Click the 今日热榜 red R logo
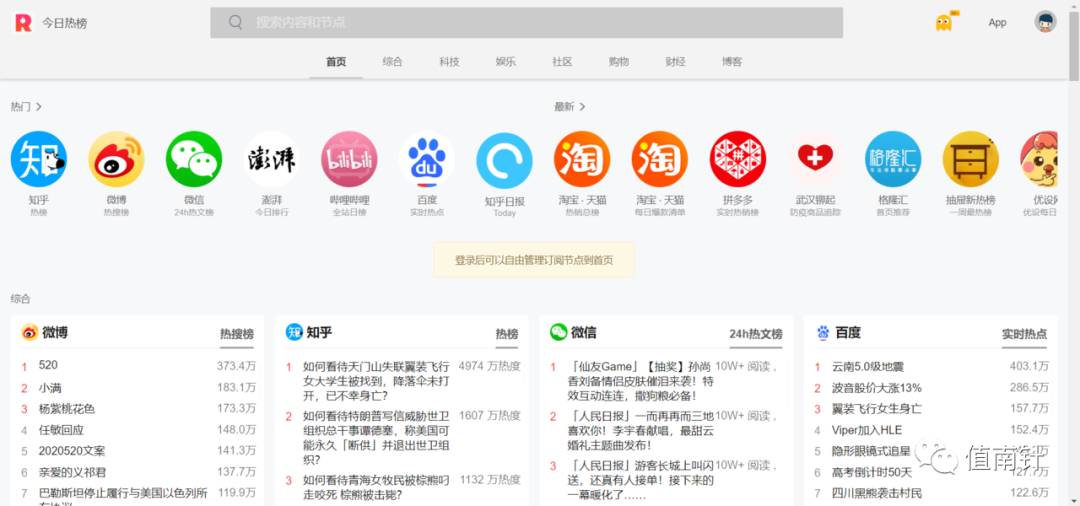 (x=23, y=23)
